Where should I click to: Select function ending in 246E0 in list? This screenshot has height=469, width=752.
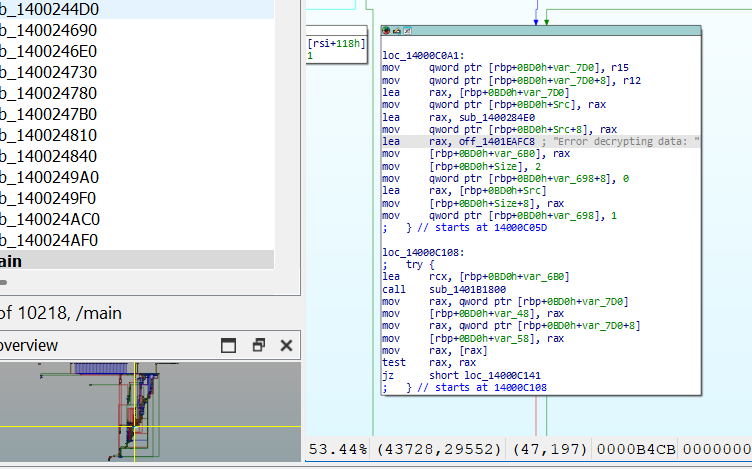[x=48, y=51]
